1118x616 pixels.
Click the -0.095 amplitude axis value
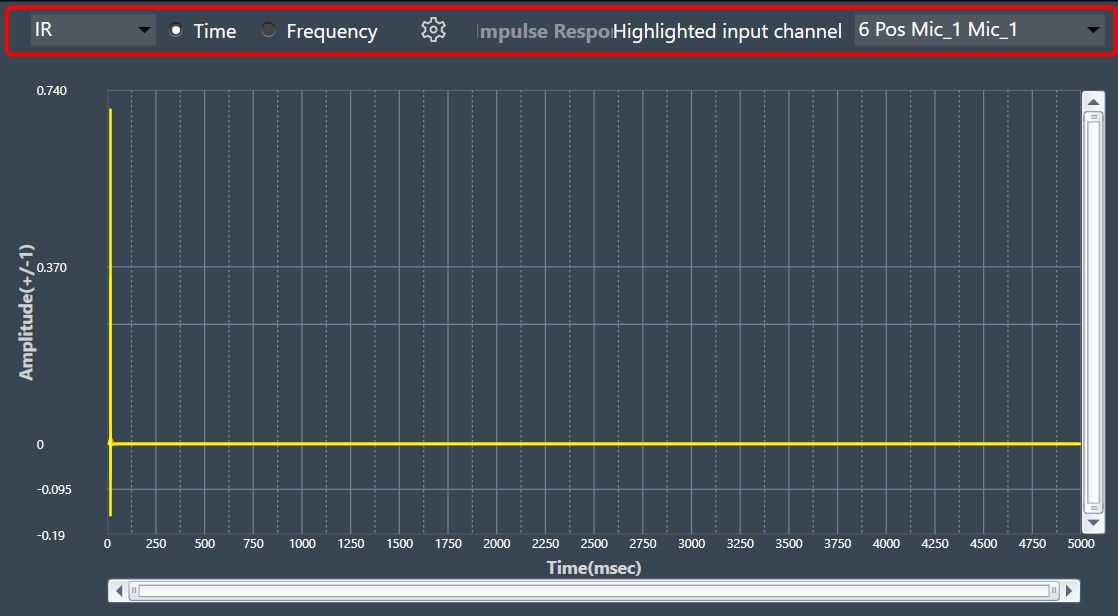click(54, 490)
